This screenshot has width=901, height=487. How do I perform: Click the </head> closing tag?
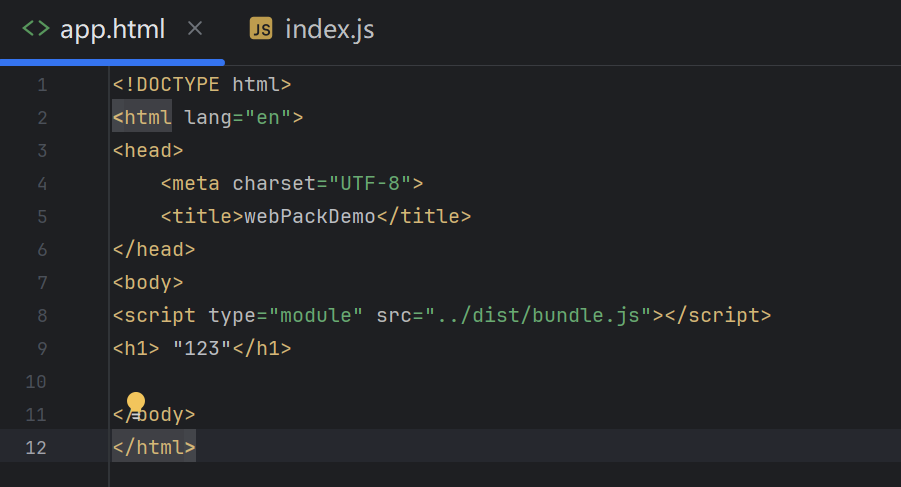coord(154,249)
